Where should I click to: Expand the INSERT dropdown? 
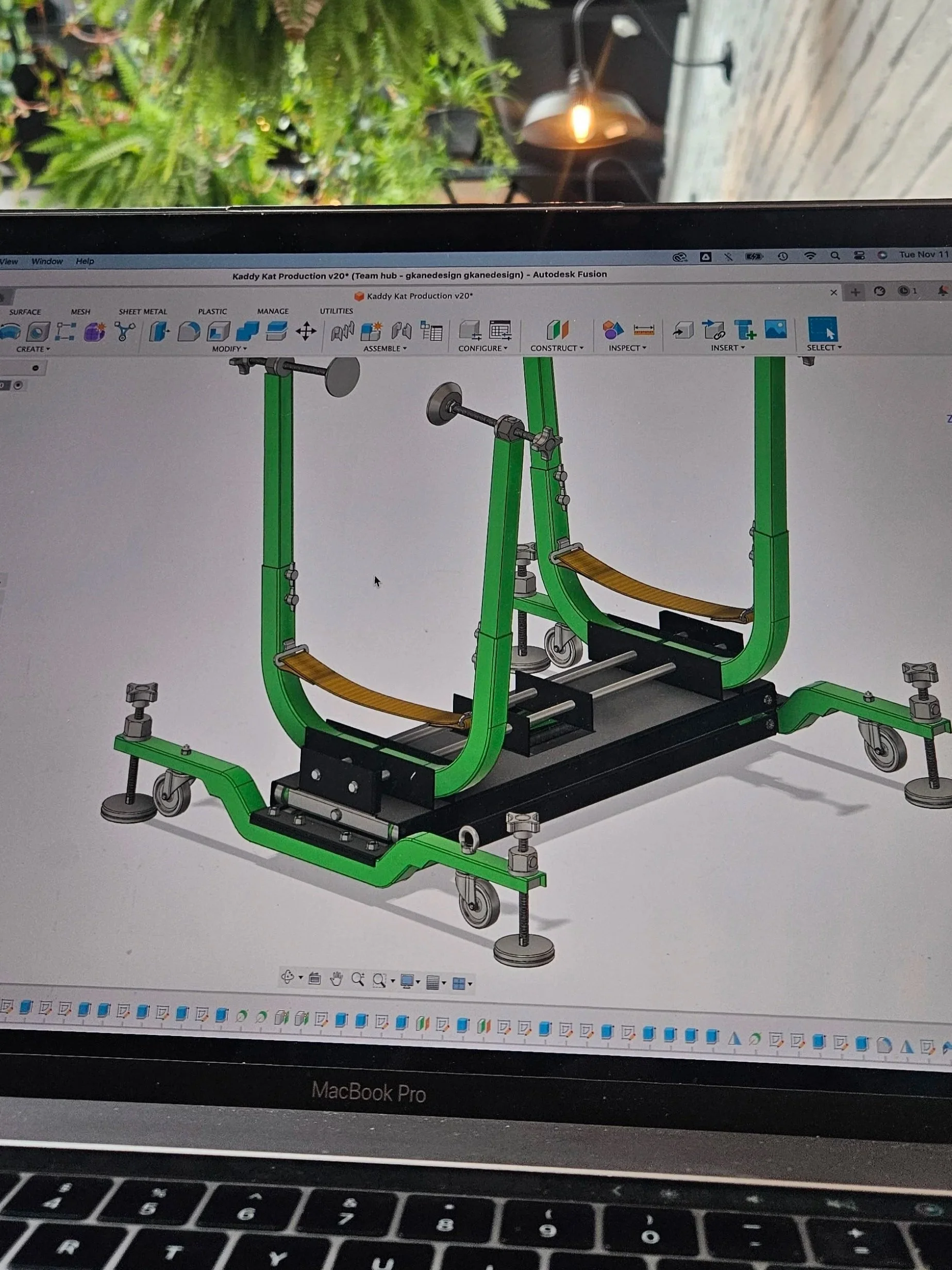coord(728,348)
